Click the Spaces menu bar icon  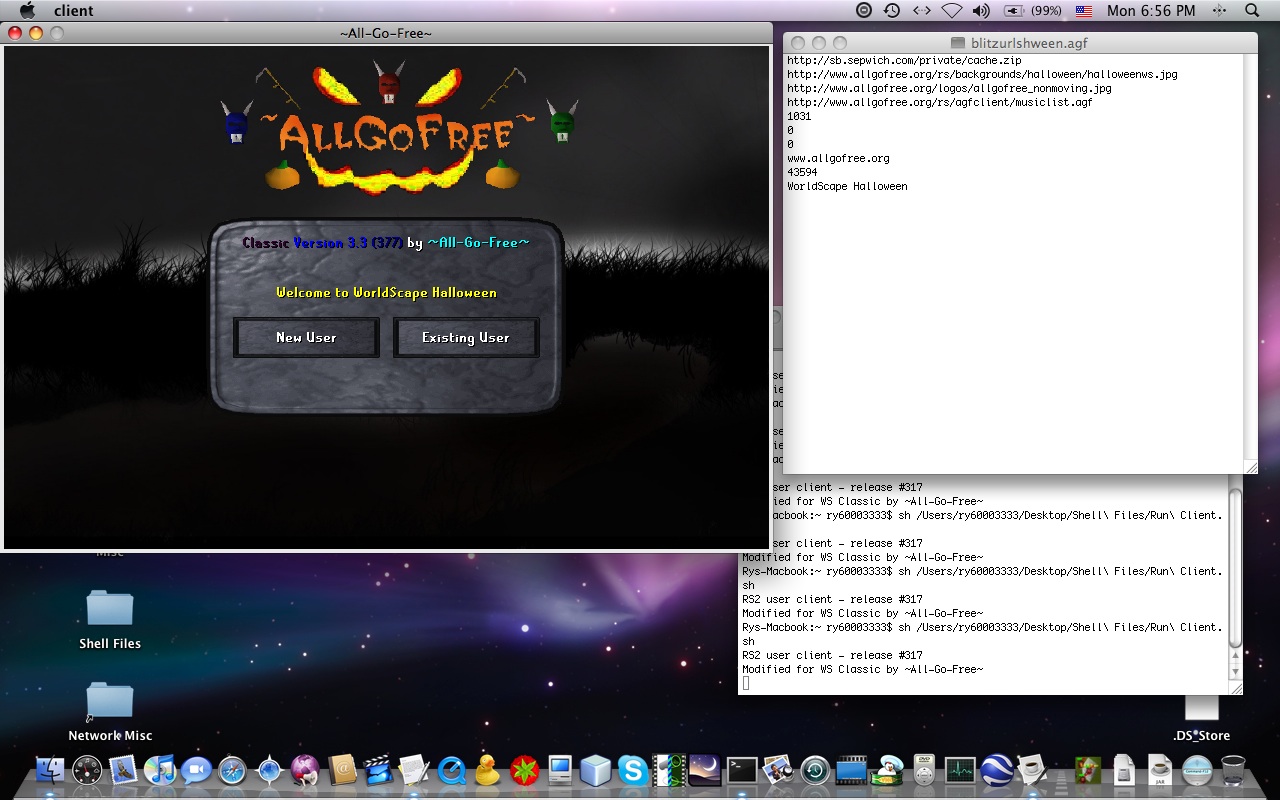tap(1219, 11)
